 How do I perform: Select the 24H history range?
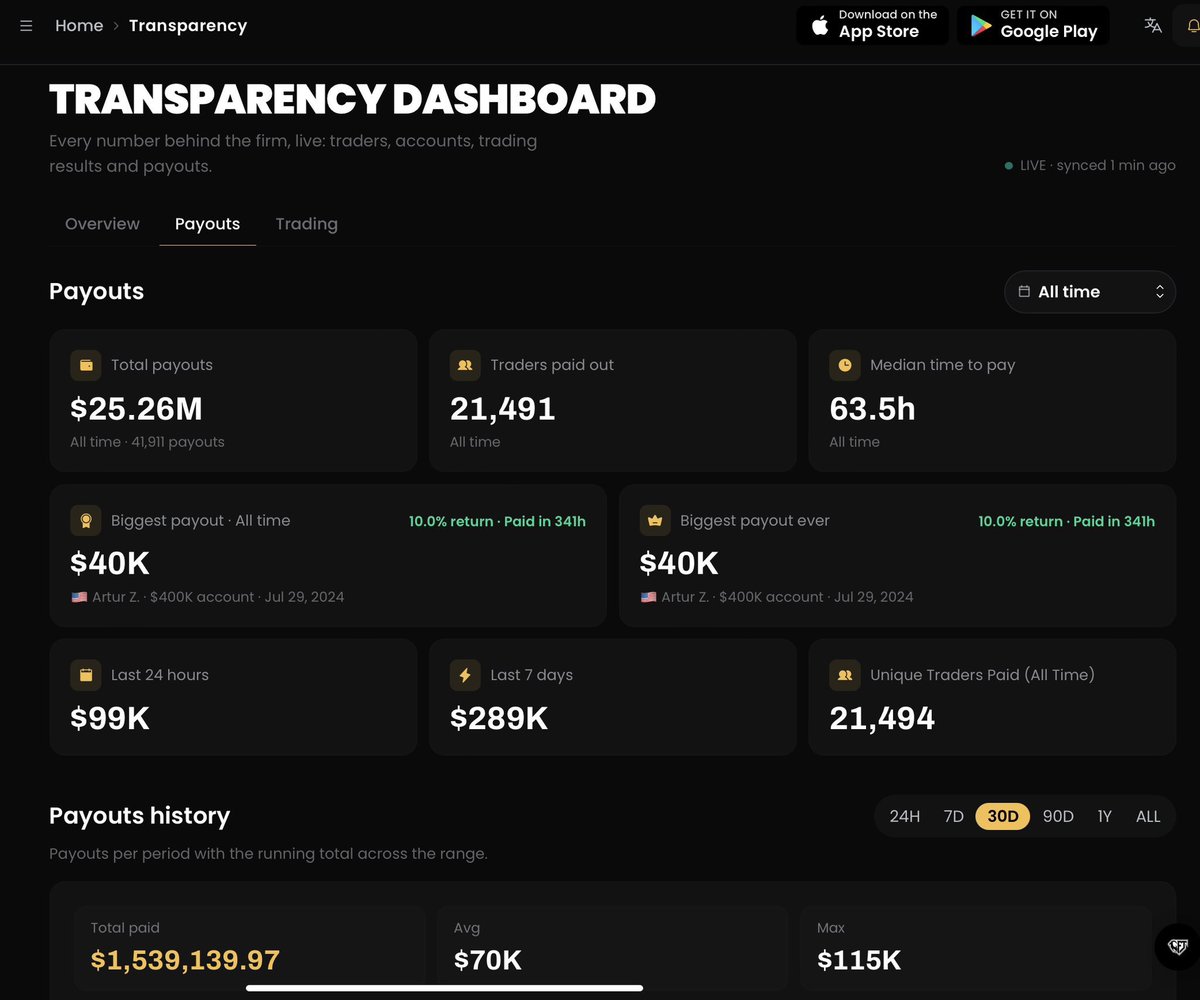905,816
